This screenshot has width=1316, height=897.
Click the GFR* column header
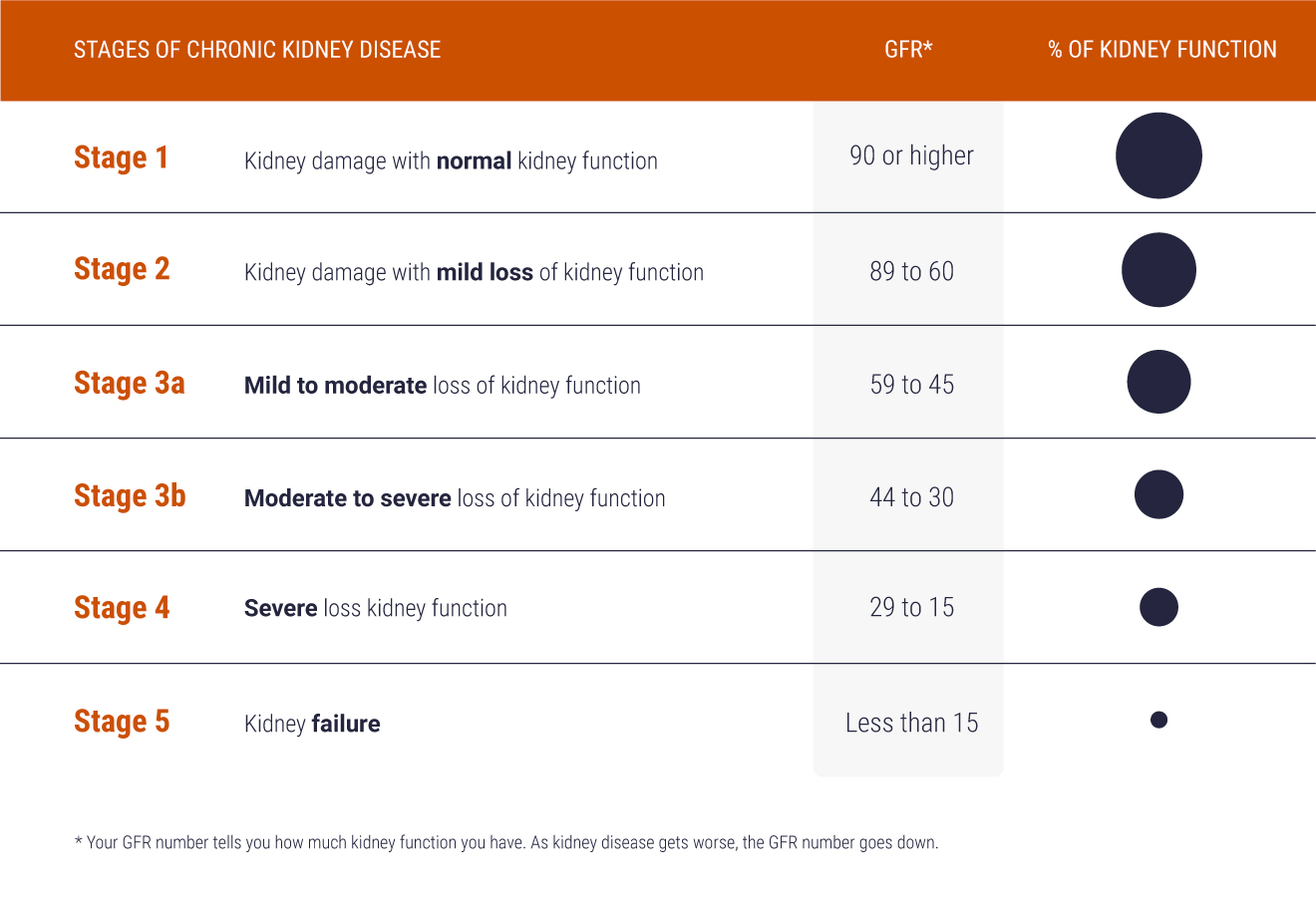[x=908, y=49]
